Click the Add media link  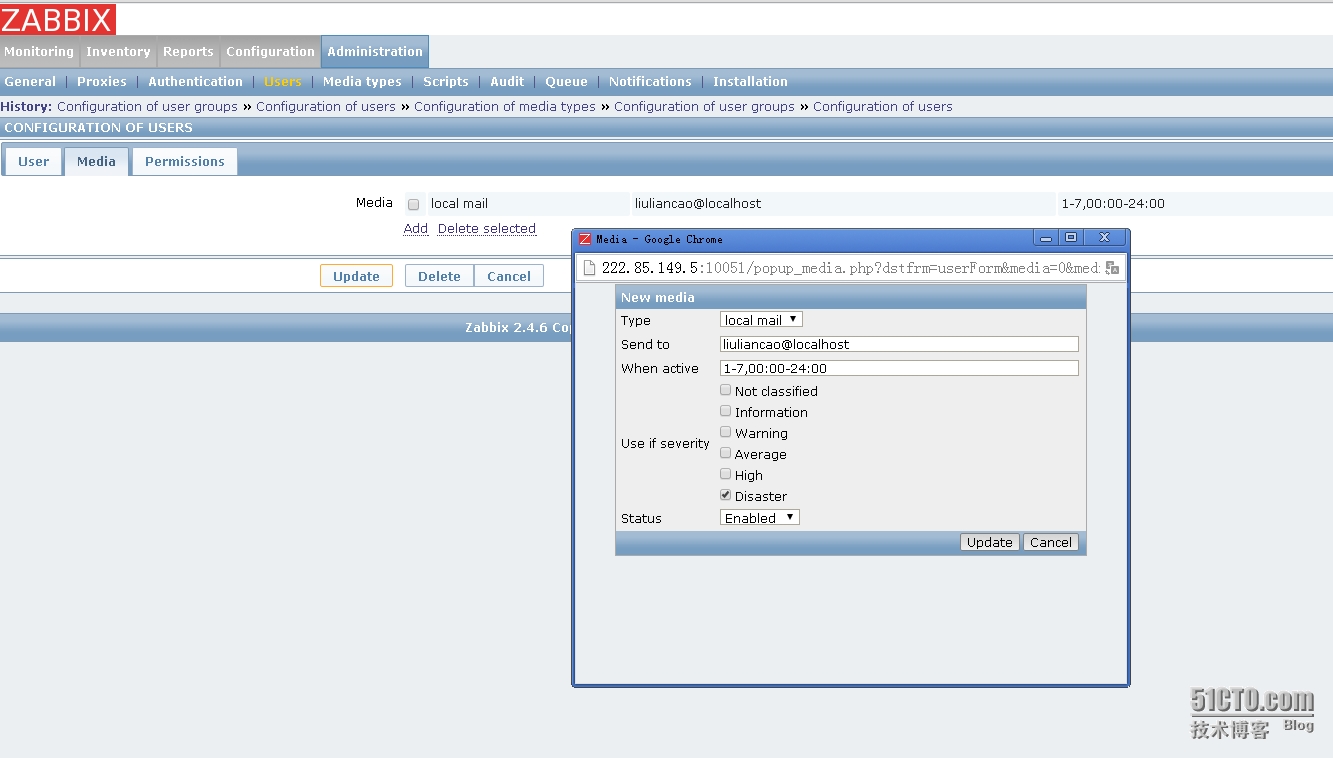(416, 229)
